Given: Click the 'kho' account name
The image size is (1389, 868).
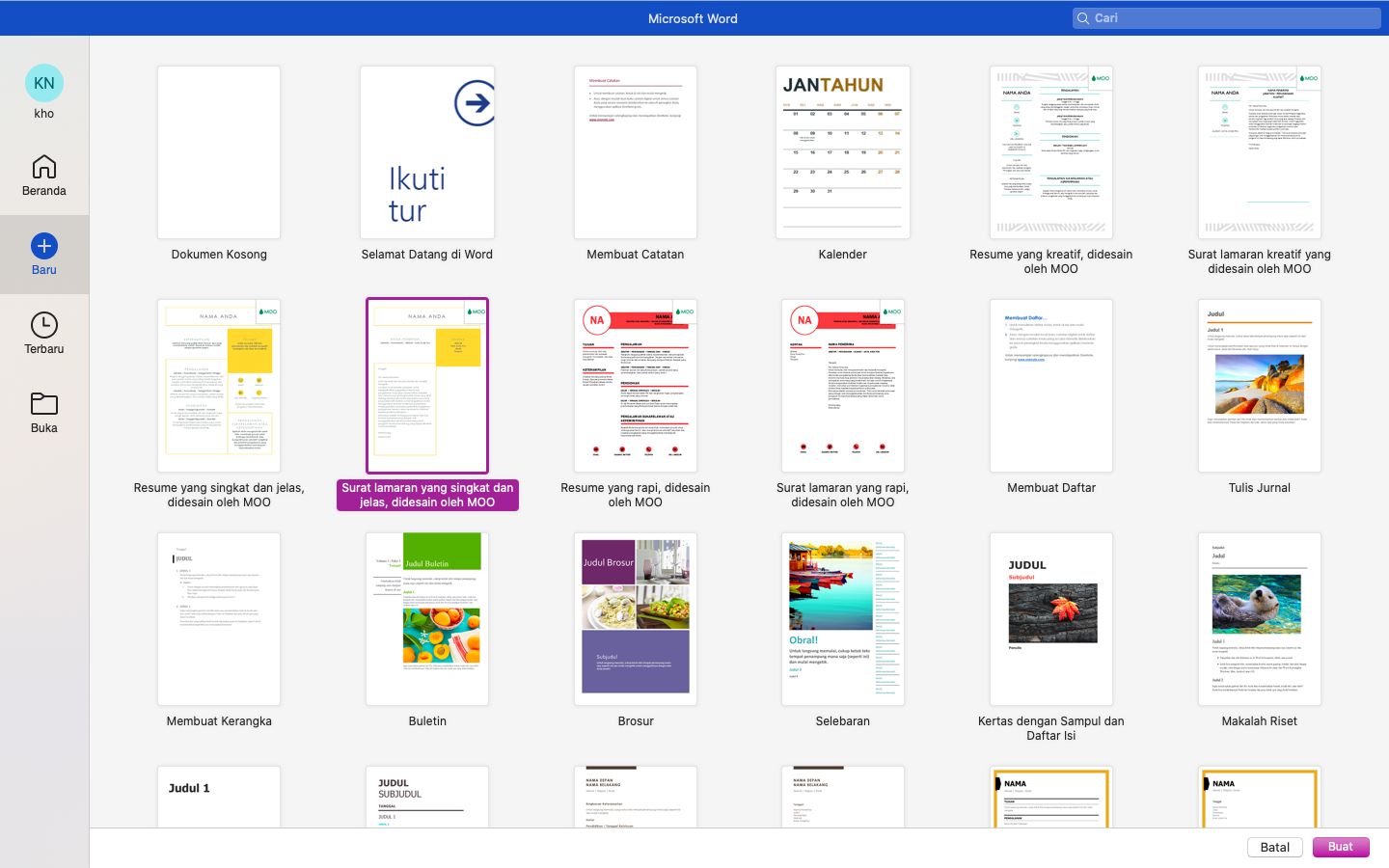Looking at the screenshot, I should click(44, 114).
